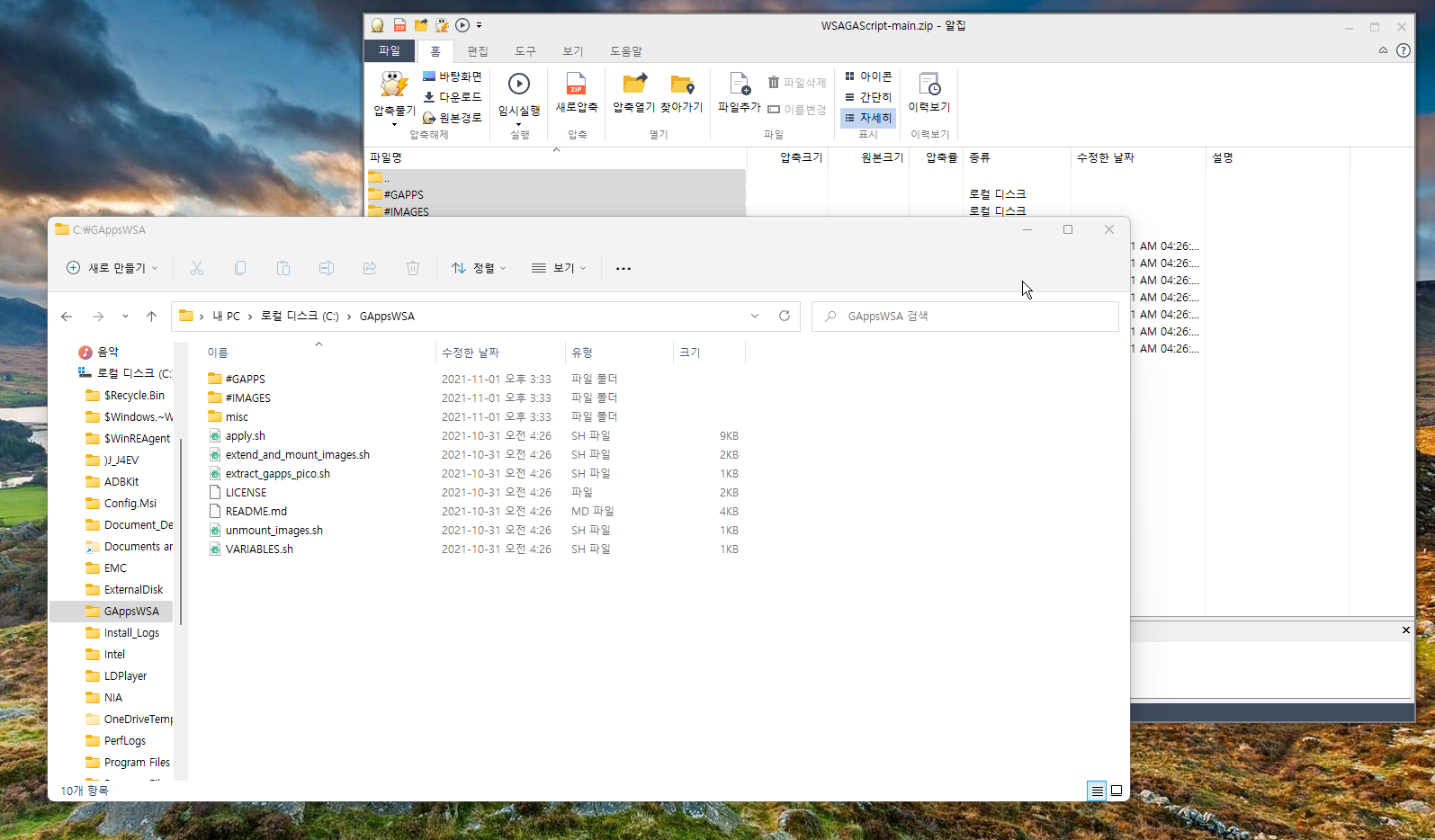1435x840 pixels.
Task: Select the apply.sh file
Action: pos(245,436)
